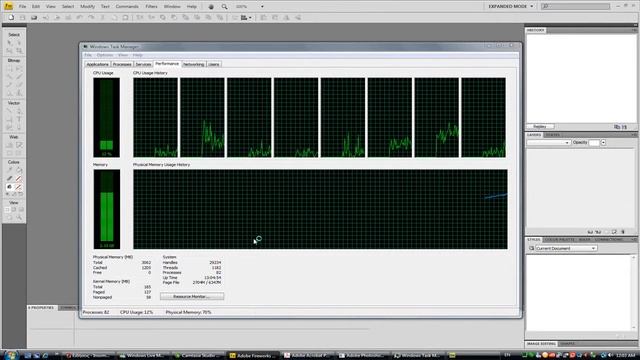Open the Expanded Mode workspace dropdown
The height and width of the screenshot is (360, 640).
point(511,7)
